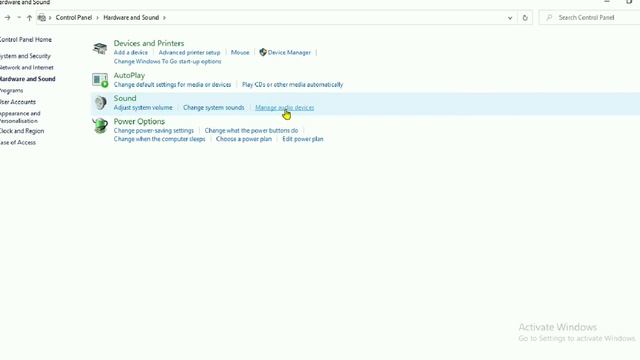Change when the computer sleeps
640x360 pixels.
click(159, 139)
